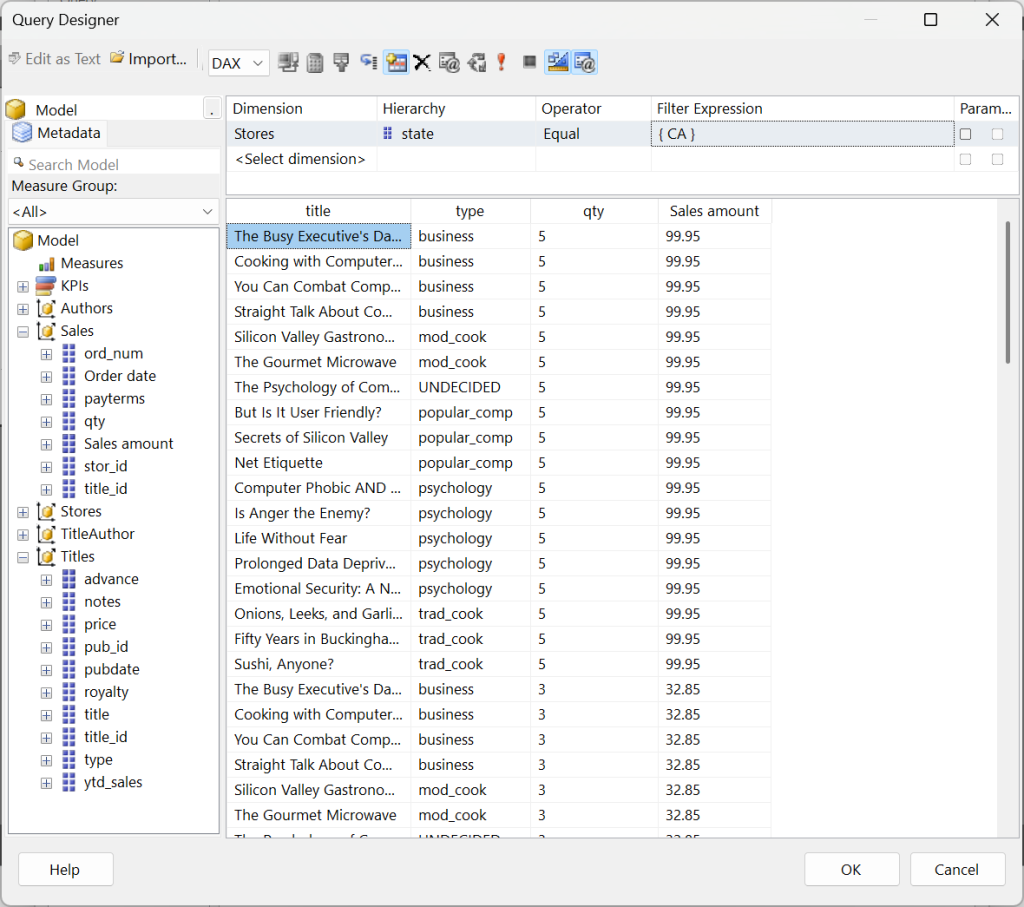1024x907 pixels.
Task: Run query with red exclamation icon
Action: point(501,63)
